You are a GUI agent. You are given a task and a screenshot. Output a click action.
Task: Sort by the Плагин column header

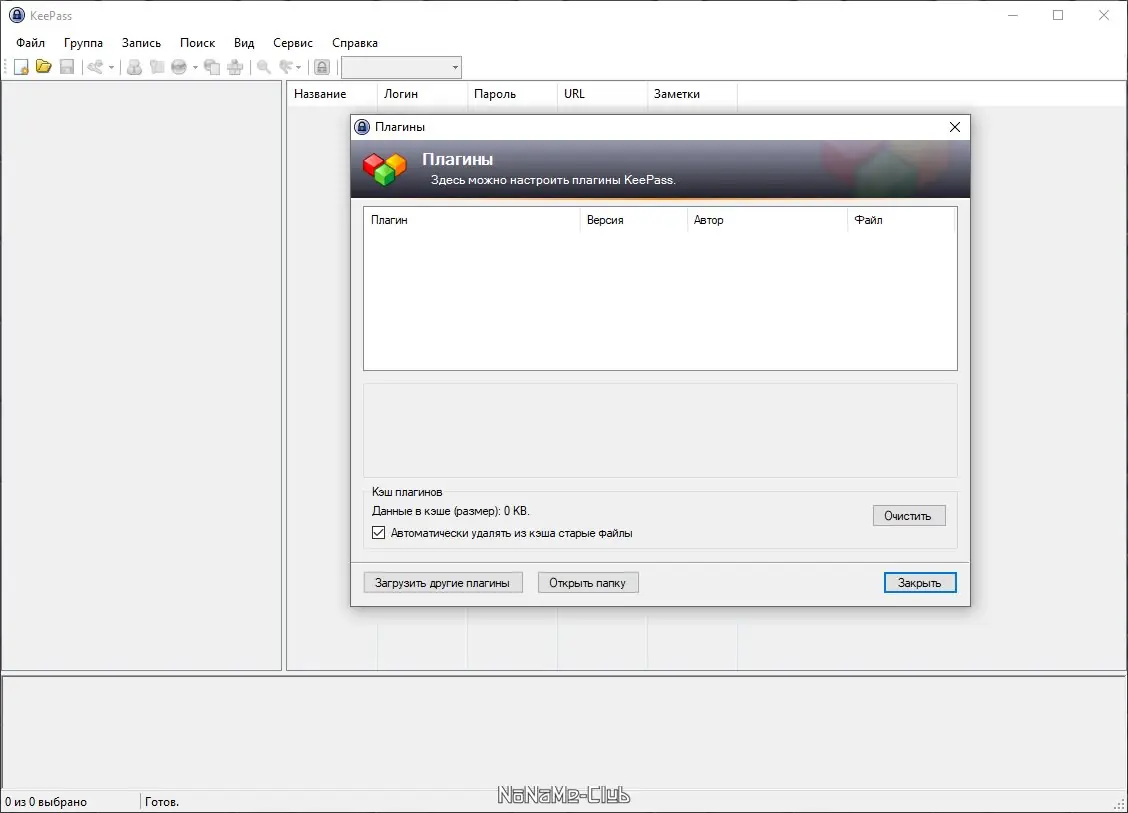click(472, 220)
